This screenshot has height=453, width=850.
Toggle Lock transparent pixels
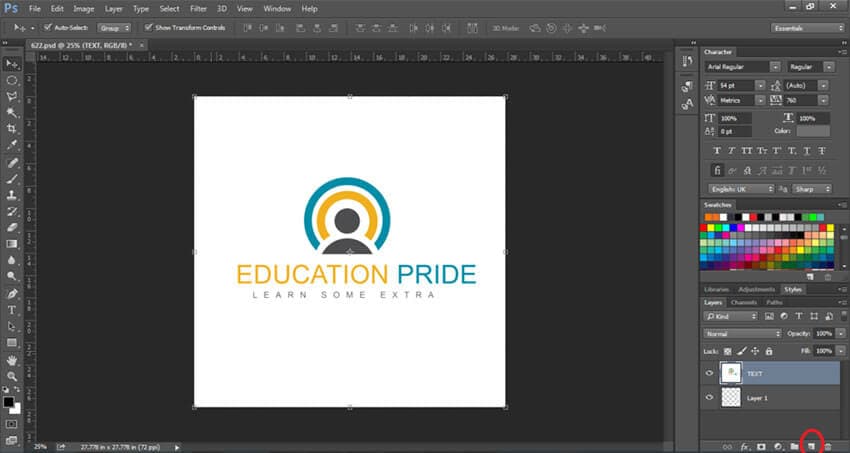(x=727, y=351)
